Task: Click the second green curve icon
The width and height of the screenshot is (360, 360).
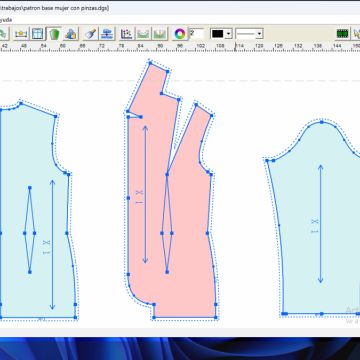Action: pyautogui.click(x=160, y=34)
